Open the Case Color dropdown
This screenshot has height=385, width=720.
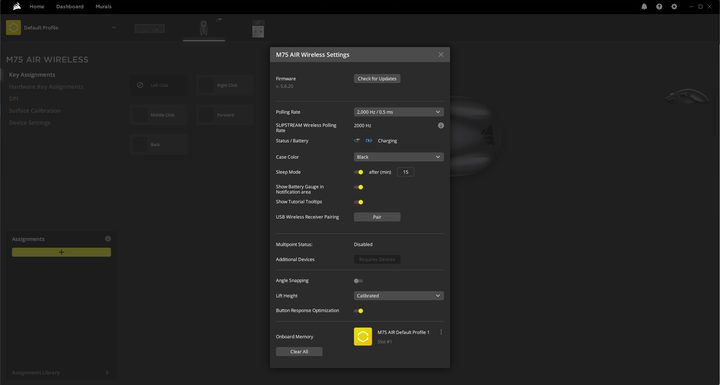(x=399, y=157)
